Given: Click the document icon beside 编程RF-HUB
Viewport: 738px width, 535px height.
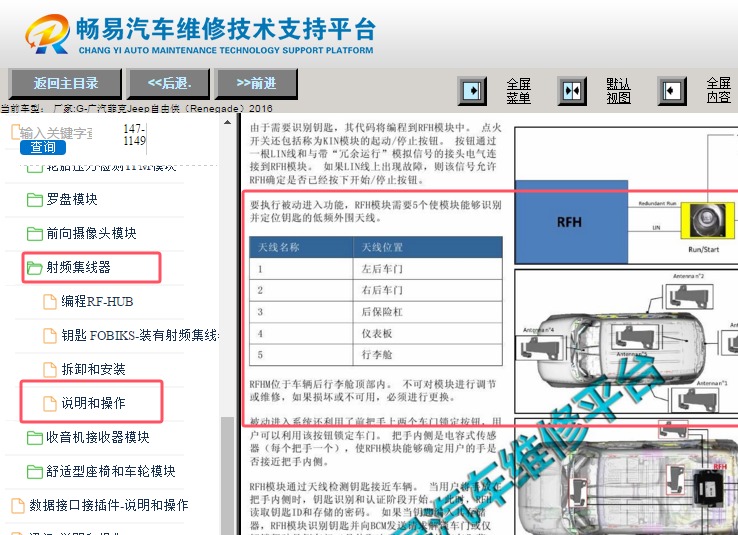Looking at the screenshot, I should point(50,302).
